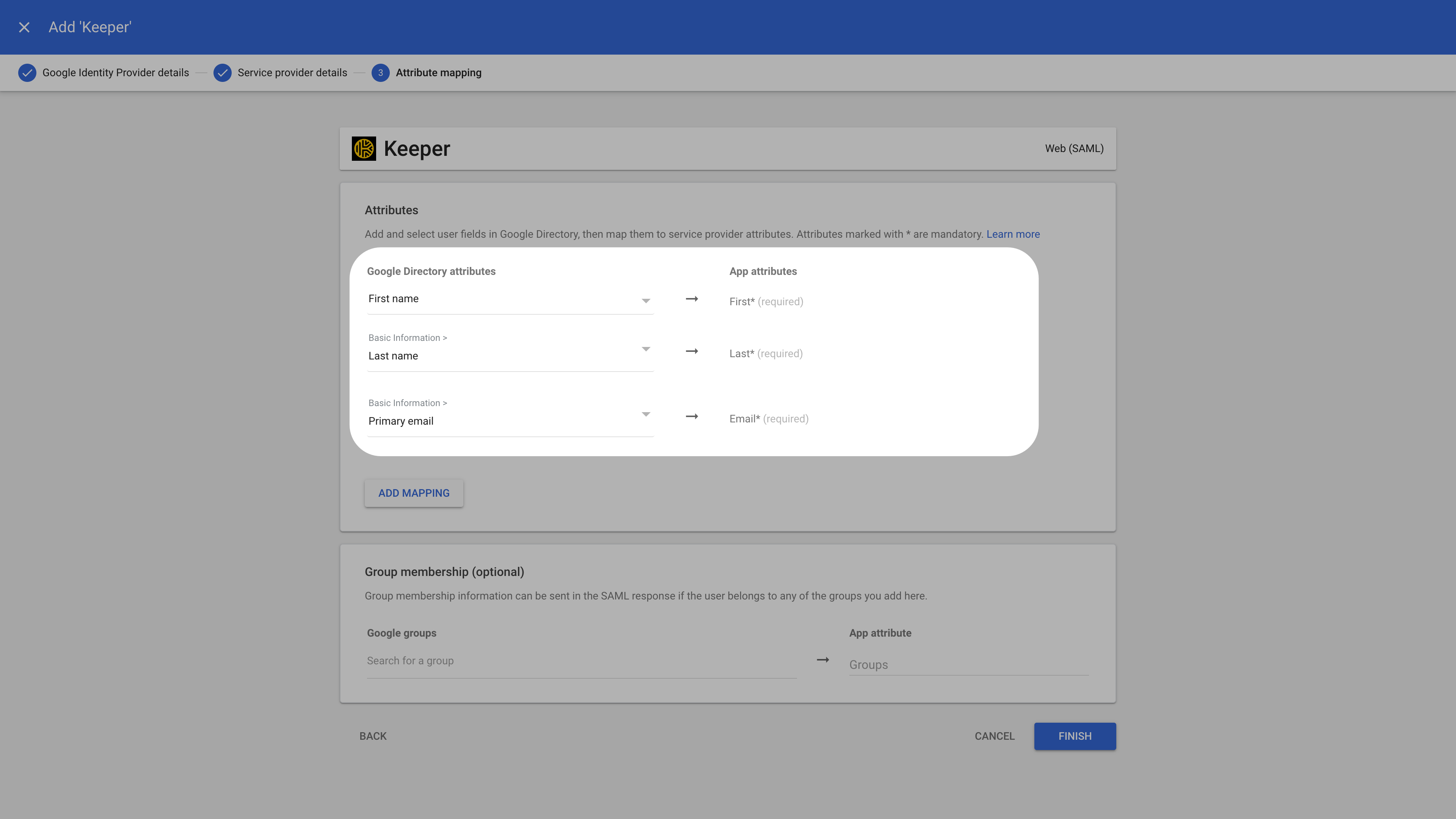Open the First name attribute dropdown
The height and width of the screenshot is (819, 1456).
(x=645, y=300)
